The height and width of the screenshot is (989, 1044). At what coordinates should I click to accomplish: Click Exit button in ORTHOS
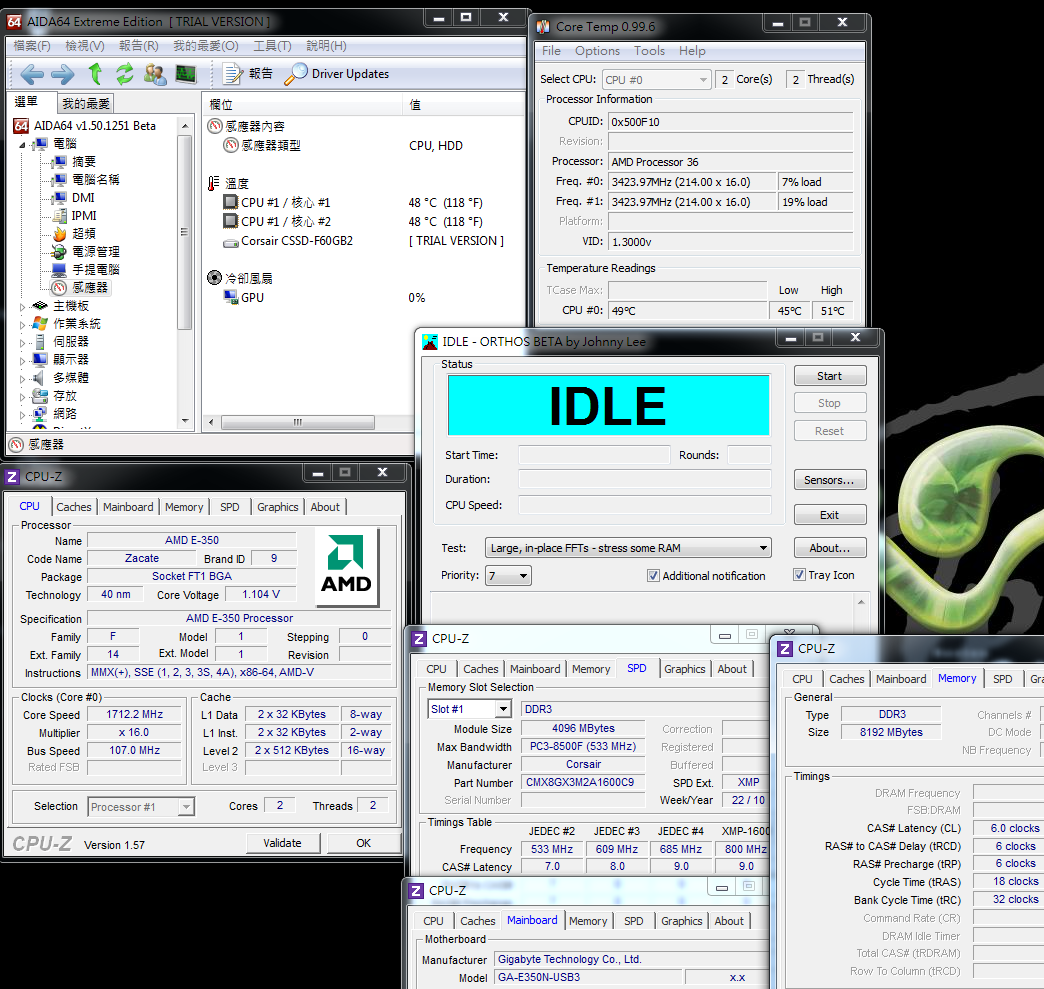pos(830,515)
